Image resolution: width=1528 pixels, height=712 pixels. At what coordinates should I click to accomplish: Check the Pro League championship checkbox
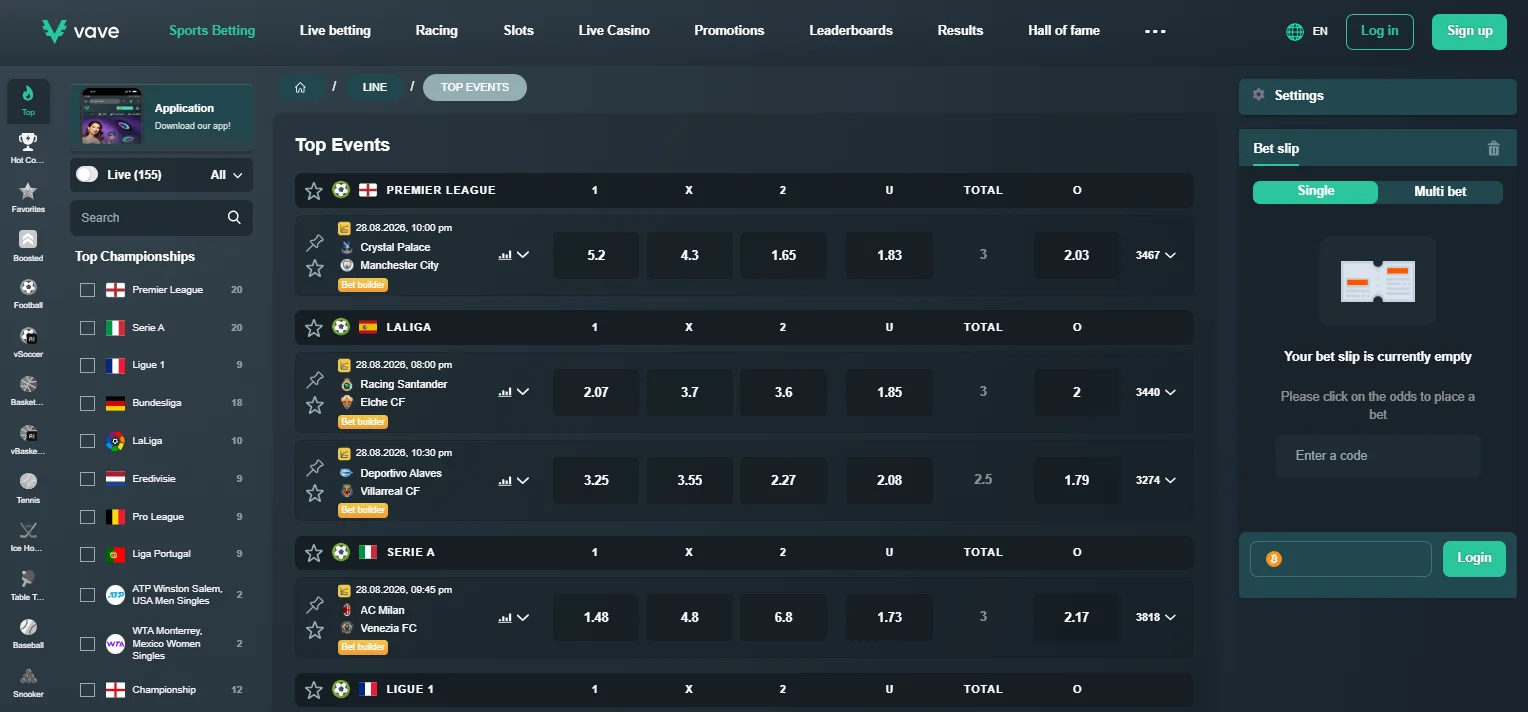pos(88,517)
